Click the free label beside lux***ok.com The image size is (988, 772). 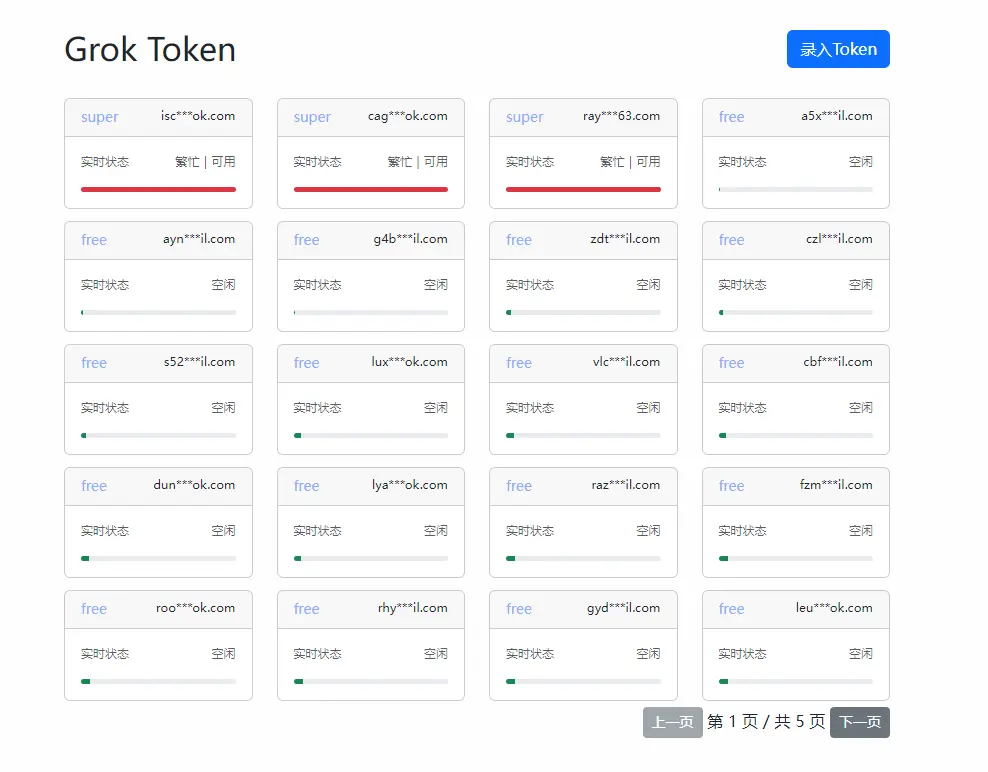(306, 362)
